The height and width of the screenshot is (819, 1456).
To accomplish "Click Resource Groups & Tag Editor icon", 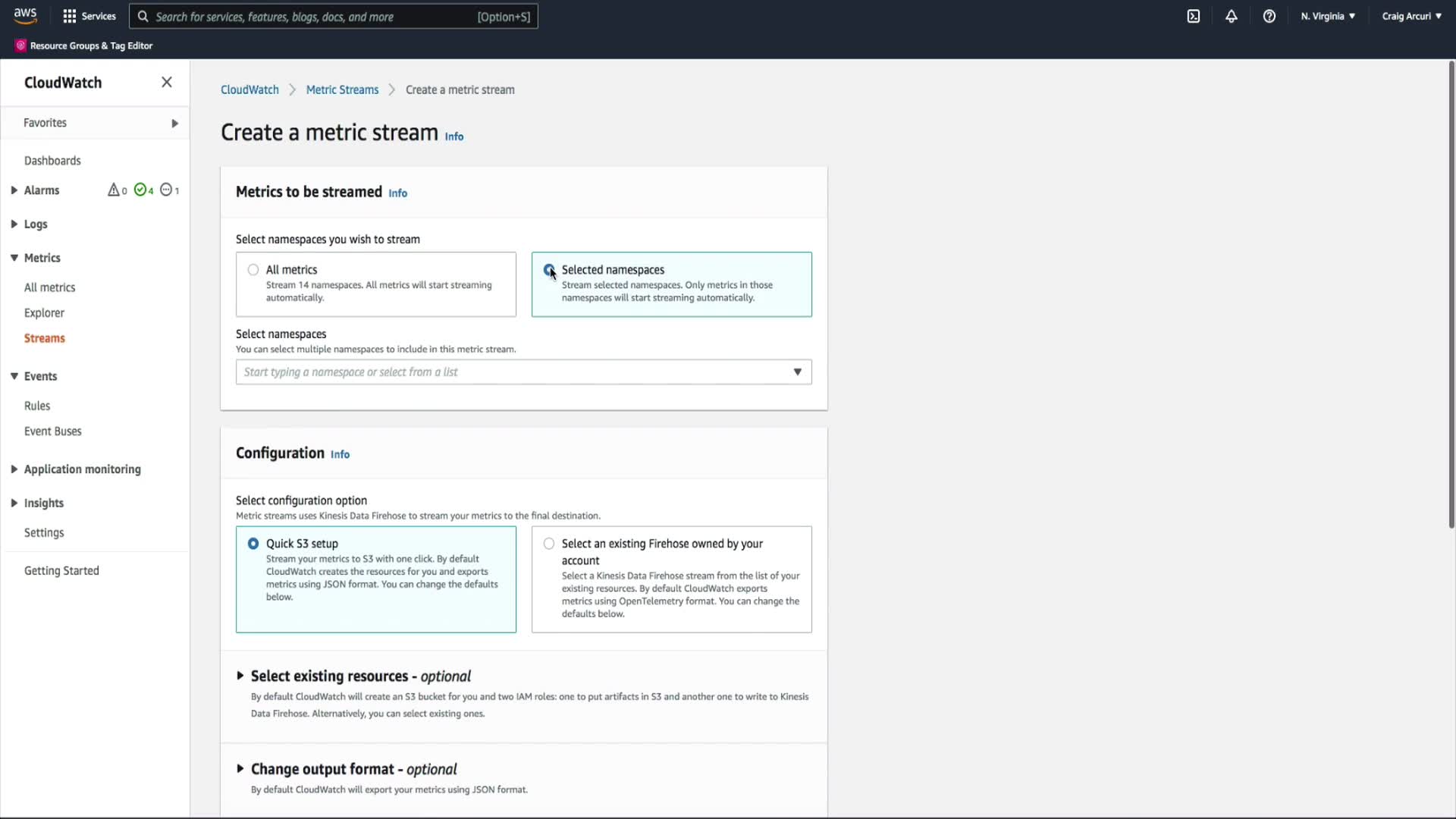I will point(20,45).
